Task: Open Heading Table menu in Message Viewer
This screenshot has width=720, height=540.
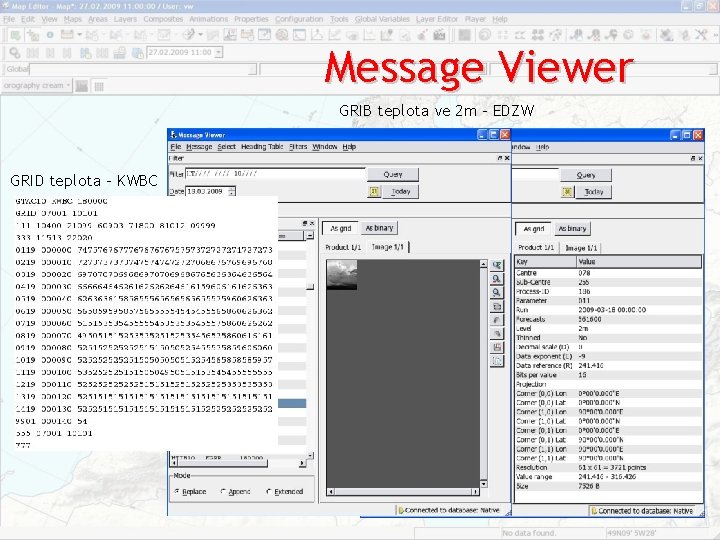Action: tap(262, 147)
